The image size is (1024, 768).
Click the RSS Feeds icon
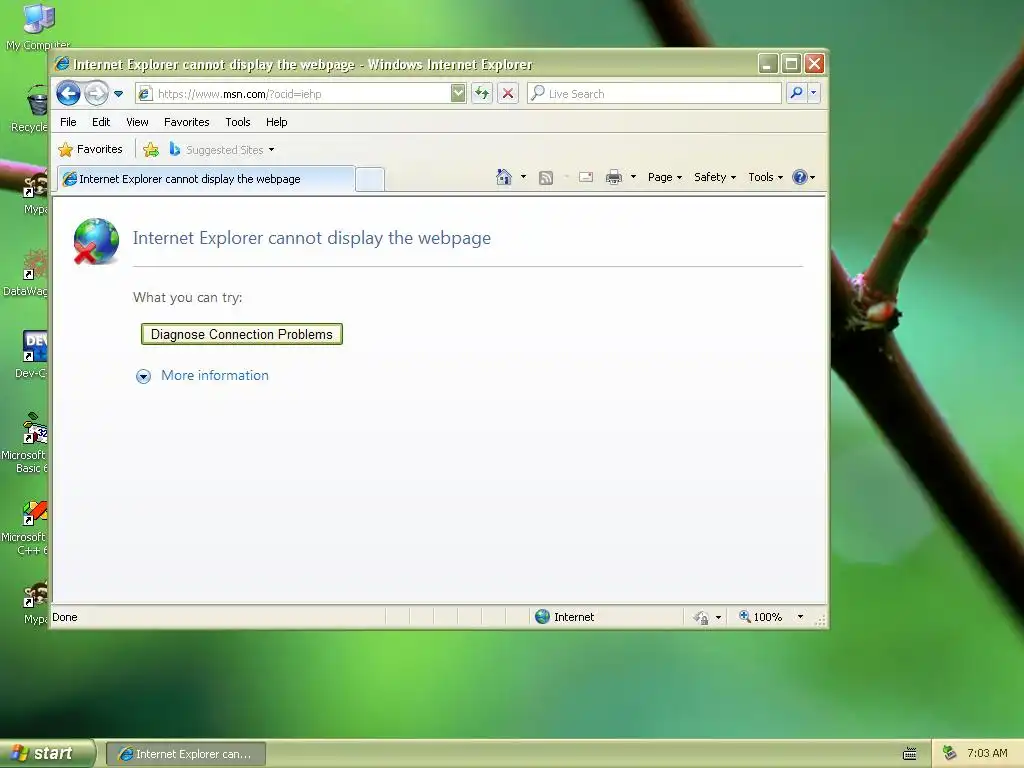[546, 178]
